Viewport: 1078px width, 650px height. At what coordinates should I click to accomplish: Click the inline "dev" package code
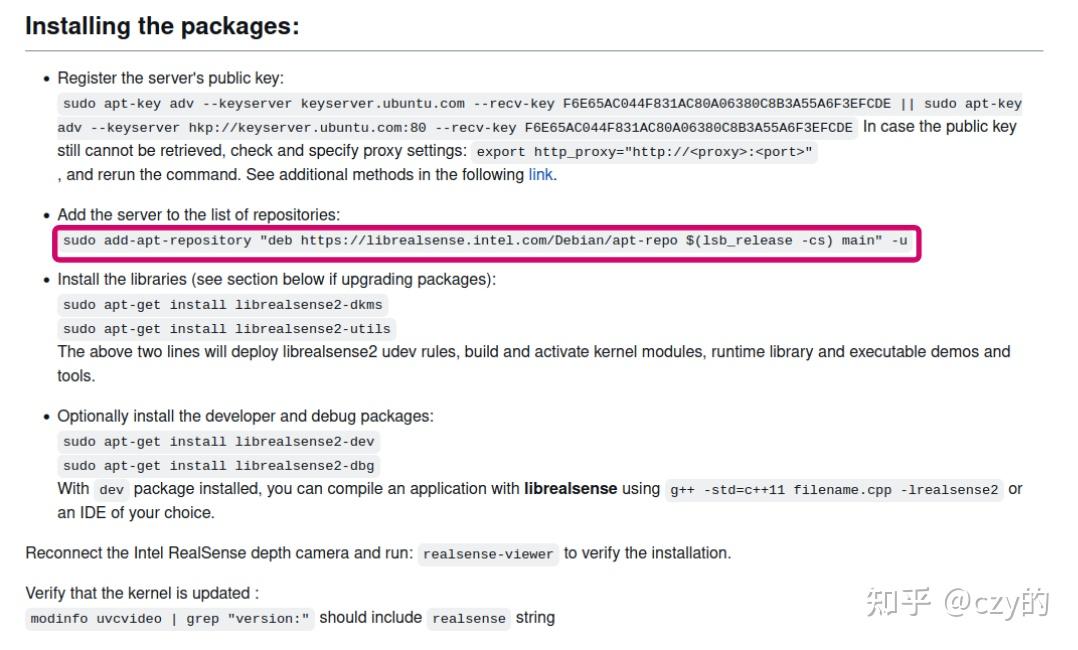111,490
